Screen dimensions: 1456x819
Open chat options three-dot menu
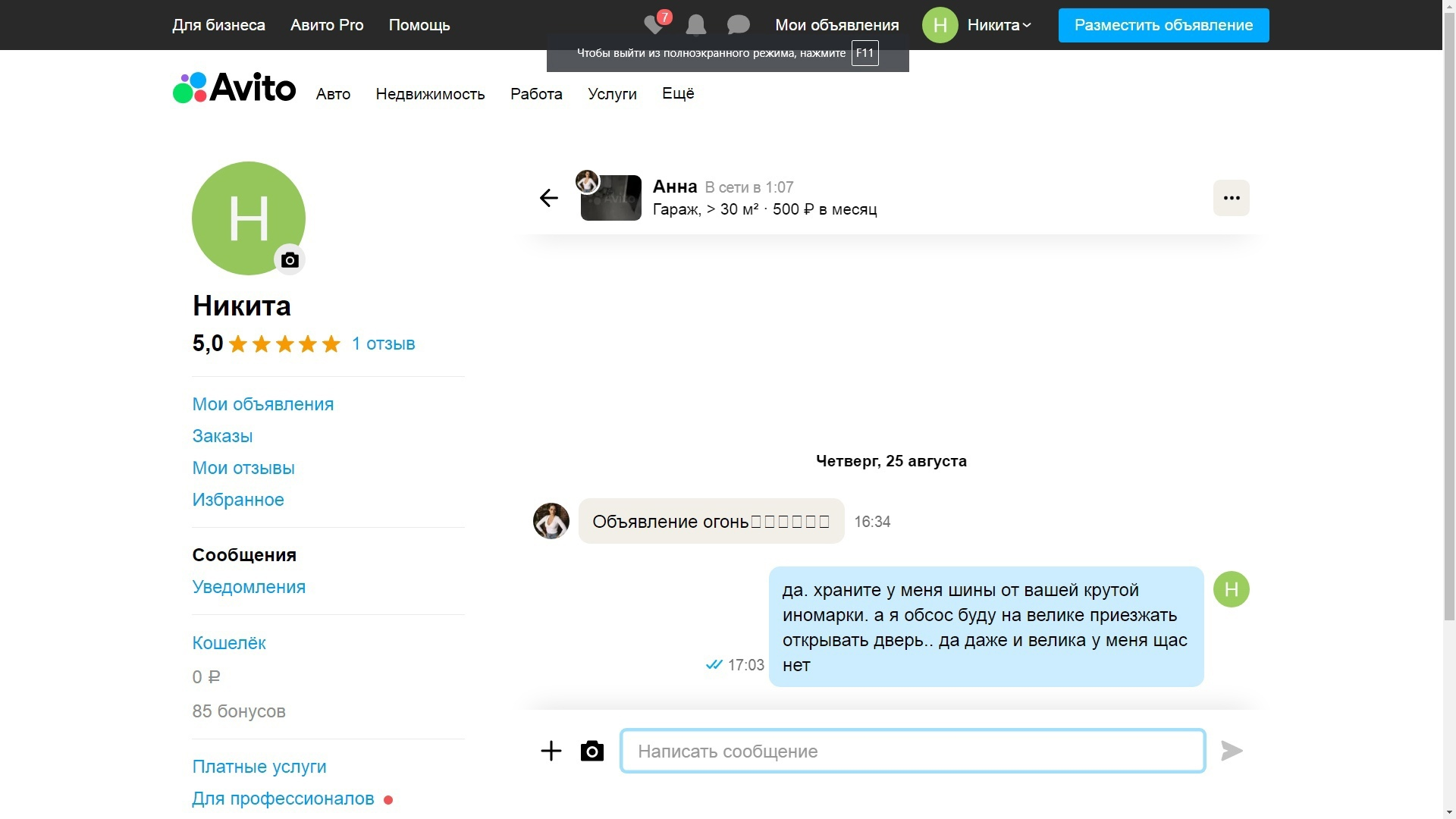click(1231, 198)
